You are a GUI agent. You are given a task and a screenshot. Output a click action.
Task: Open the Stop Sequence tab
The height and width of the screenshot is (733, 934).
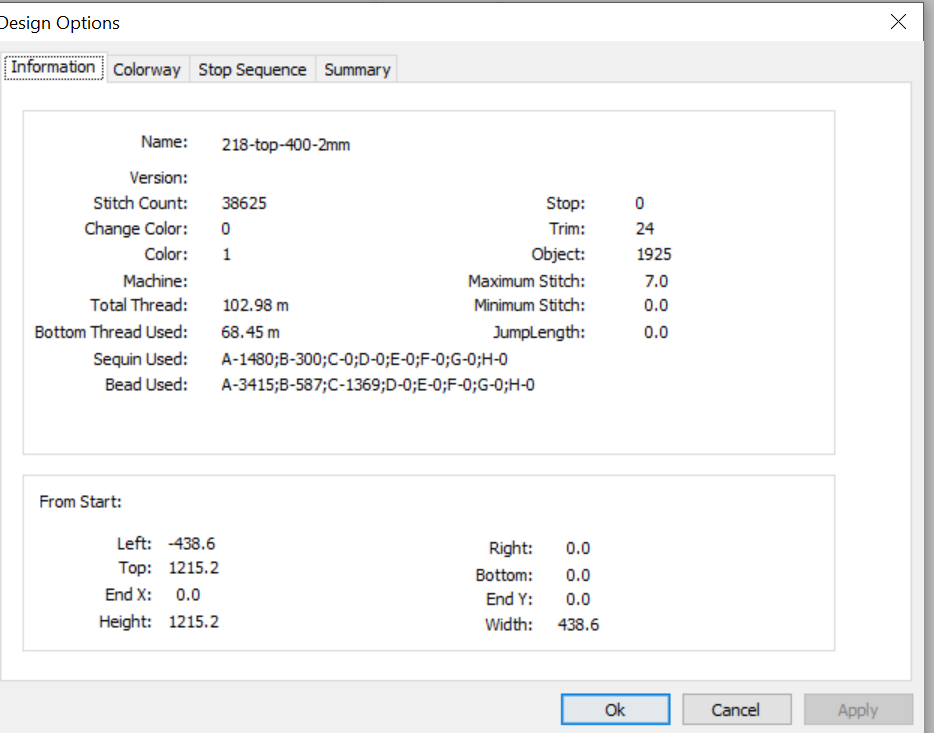253,70
